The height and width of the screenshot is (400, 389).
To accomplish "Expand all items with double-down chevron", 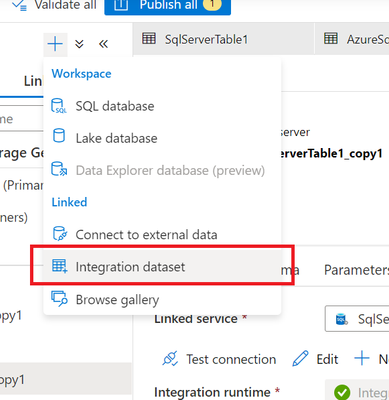I will (79, 44).
